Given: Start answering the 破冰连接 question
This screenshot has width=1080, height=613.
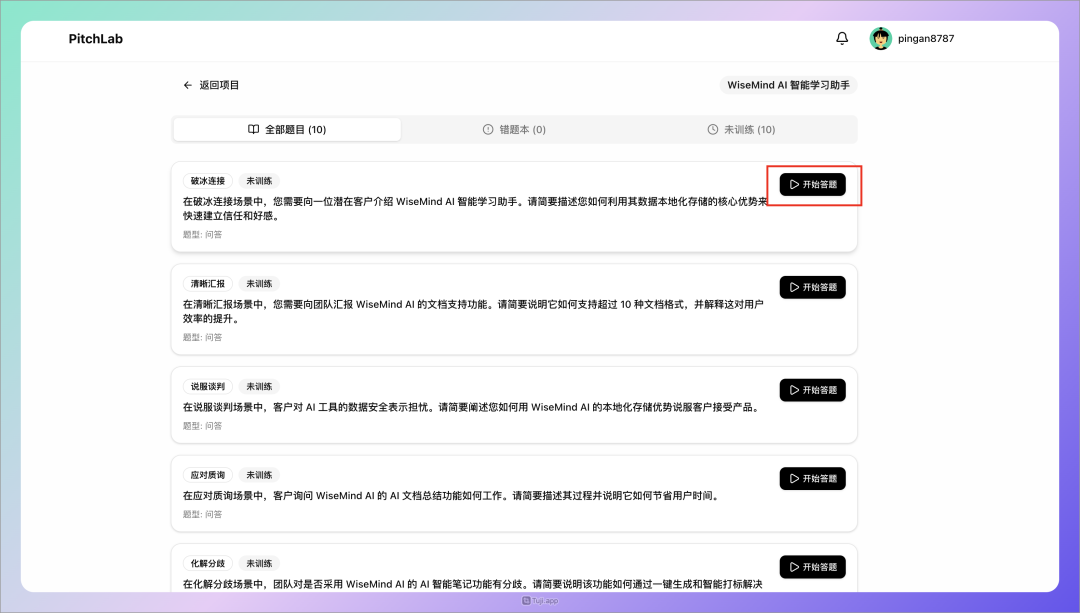Looking at the screenshot, I should click(x=812, y=185).
